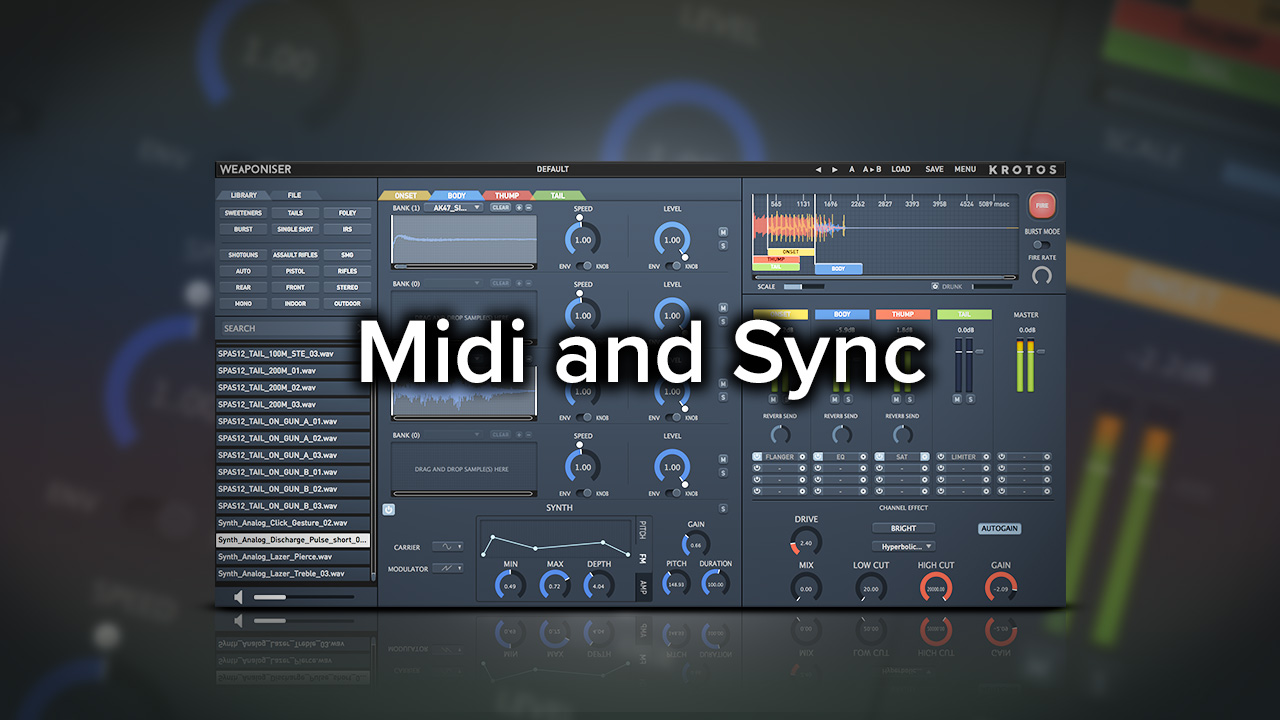Toggle the Limiter effect power icon
The height and width of the screenshot is (720, 1280).
coord(941,457)
